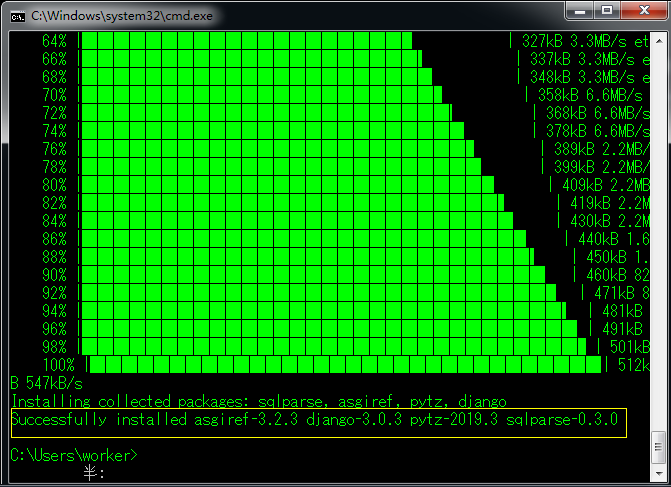This screenshot has width=671, height=487.
Task: Open the cmd.exe system menu icon
Action: tap(18, 17)
